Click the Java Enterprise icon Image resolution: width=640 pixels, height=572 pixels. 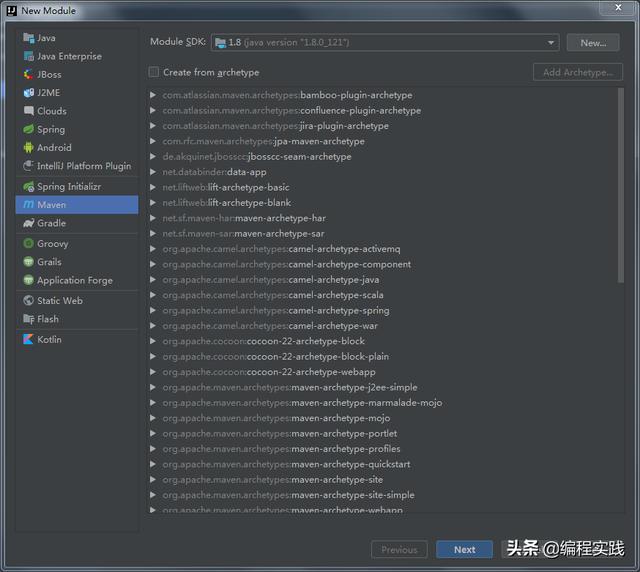click(29, 56)
